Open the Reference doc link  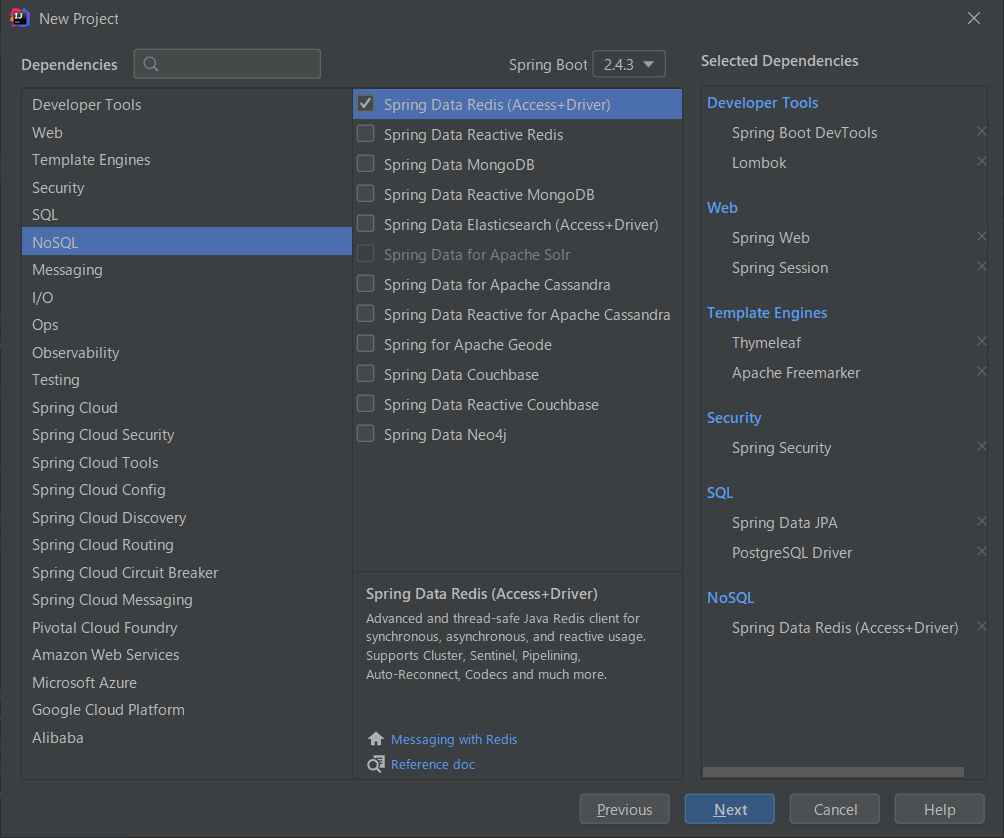433,764
